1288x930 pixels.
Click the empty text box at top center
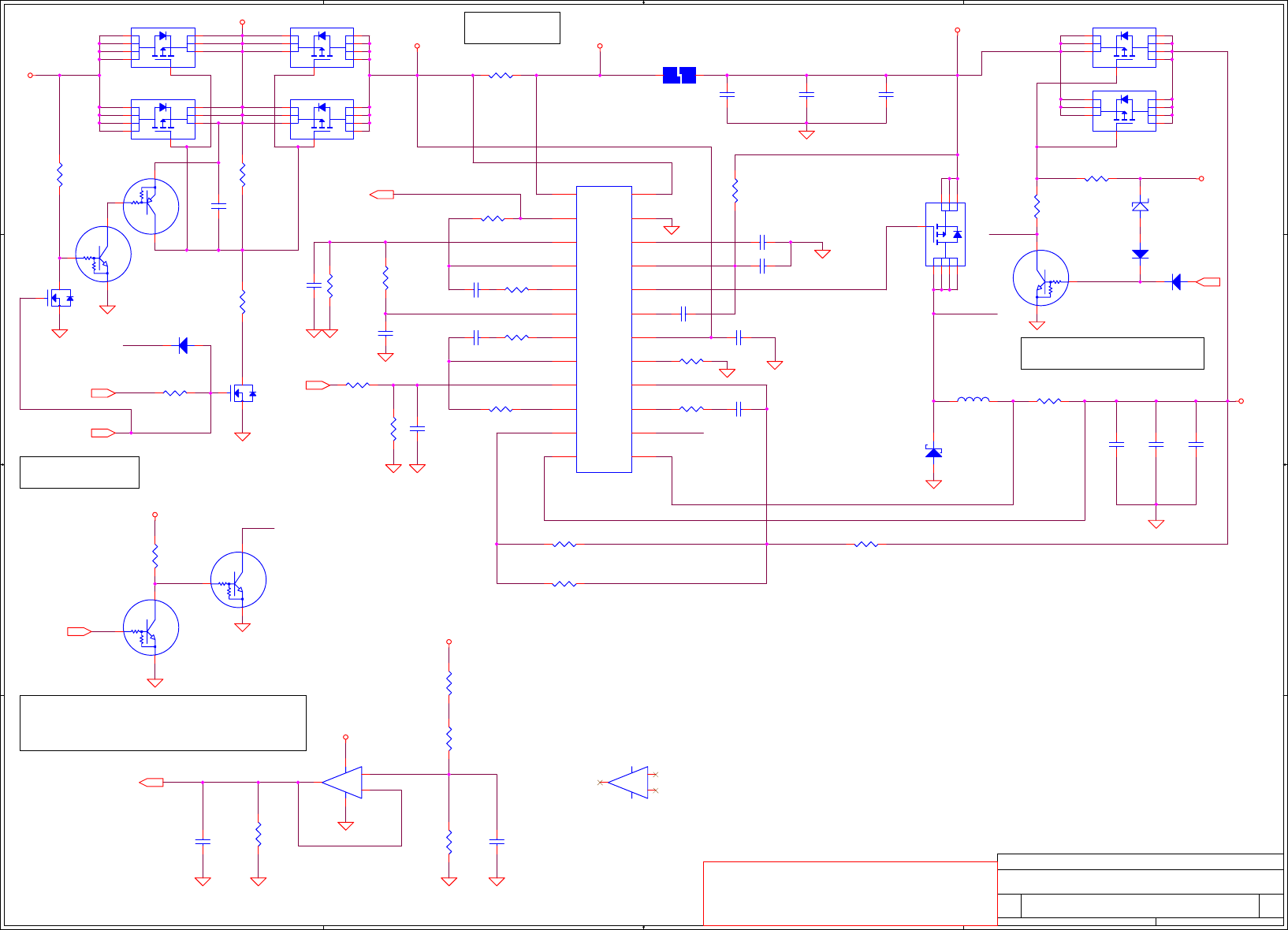pos(512,28)
